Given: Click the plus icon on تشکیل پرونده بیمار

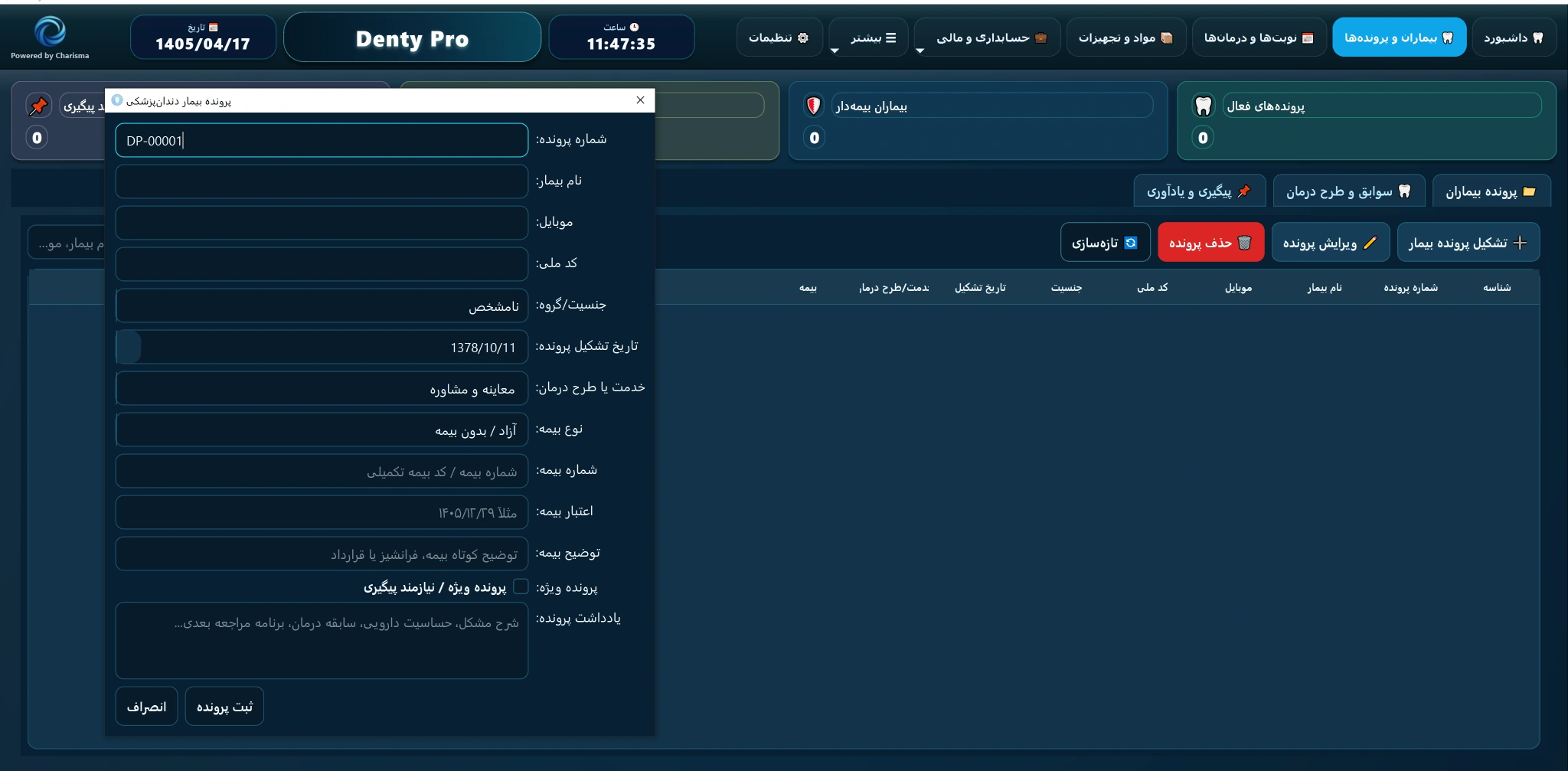Looking at the screenshot, I should (x=1521, y=243).
